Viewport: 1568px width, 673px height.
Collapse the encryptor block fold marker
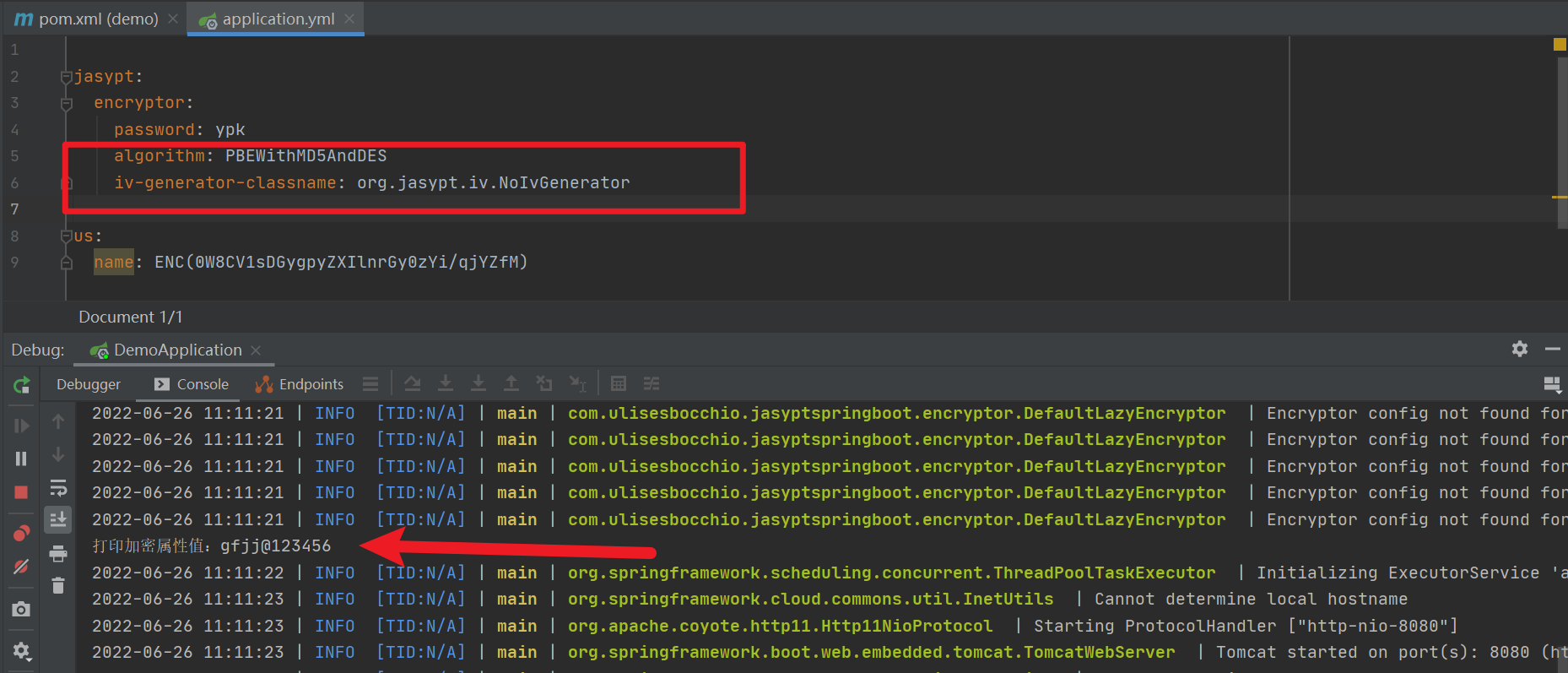[66, 104]
